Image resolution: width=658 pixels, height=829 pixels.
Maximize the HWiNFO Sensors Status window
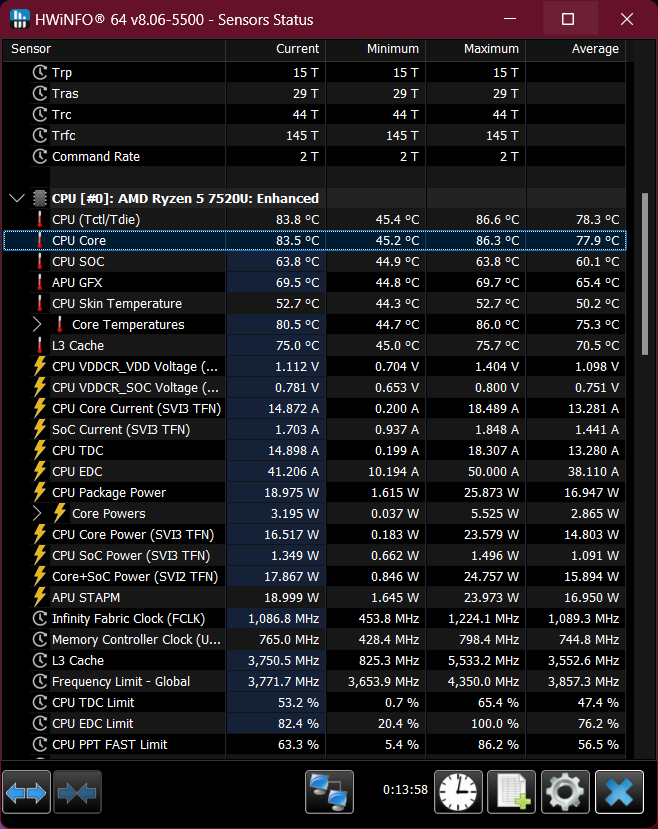pyautogui.click(x=568, y=20)
